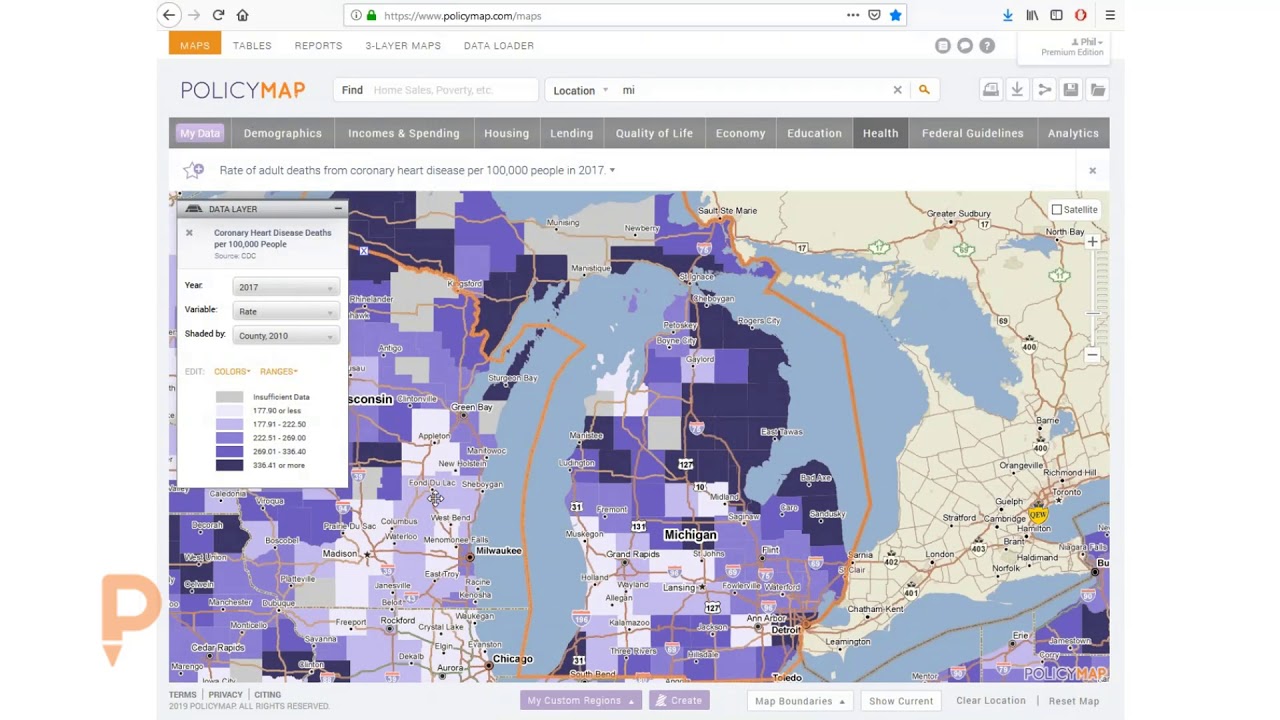Open the help question mark icon

[987, 45]
